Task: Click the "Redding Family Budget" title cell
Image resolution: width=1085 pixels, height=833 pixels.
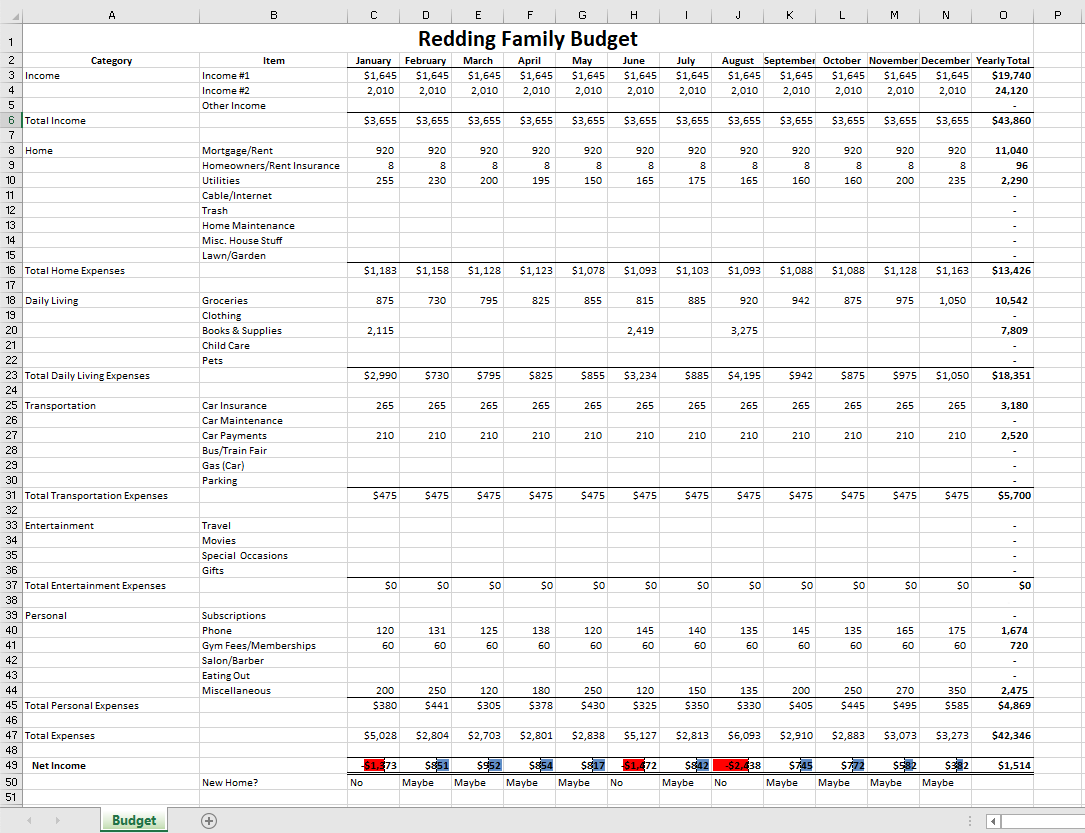Action: click(x=528, y=38)
